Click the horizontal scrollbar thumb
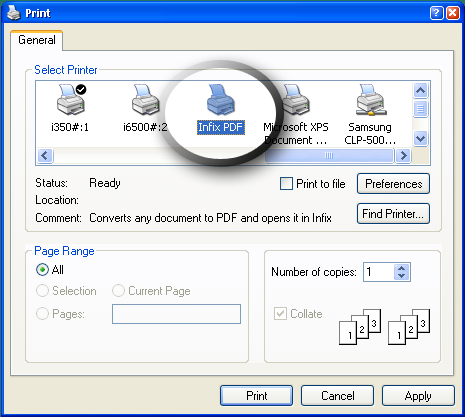Screen dimensions: 465x417 (329, 156)
